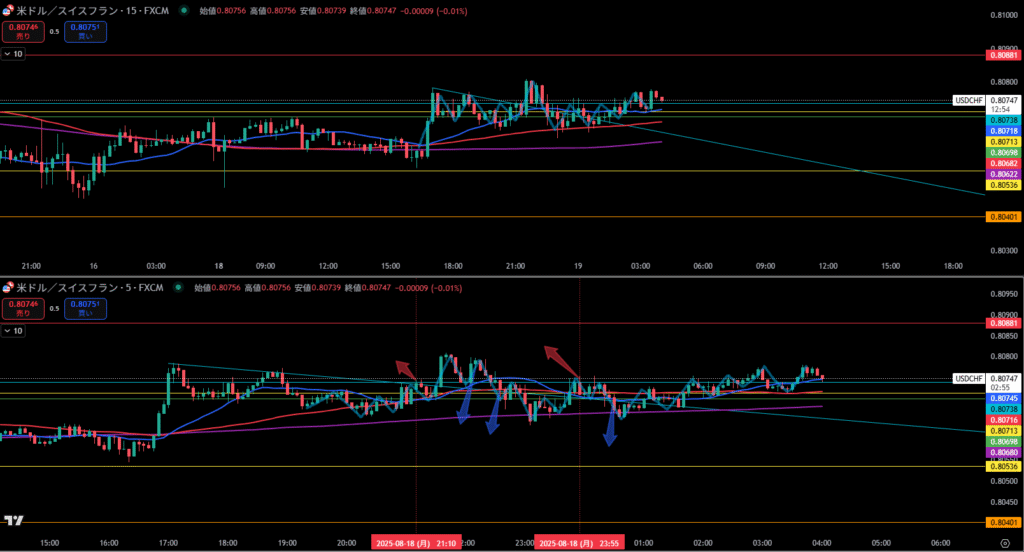Viewport: 1024px width, 552px height.
Task: Click the USD/CHF flag icon on upper chart
Action: tap(7, 10)
